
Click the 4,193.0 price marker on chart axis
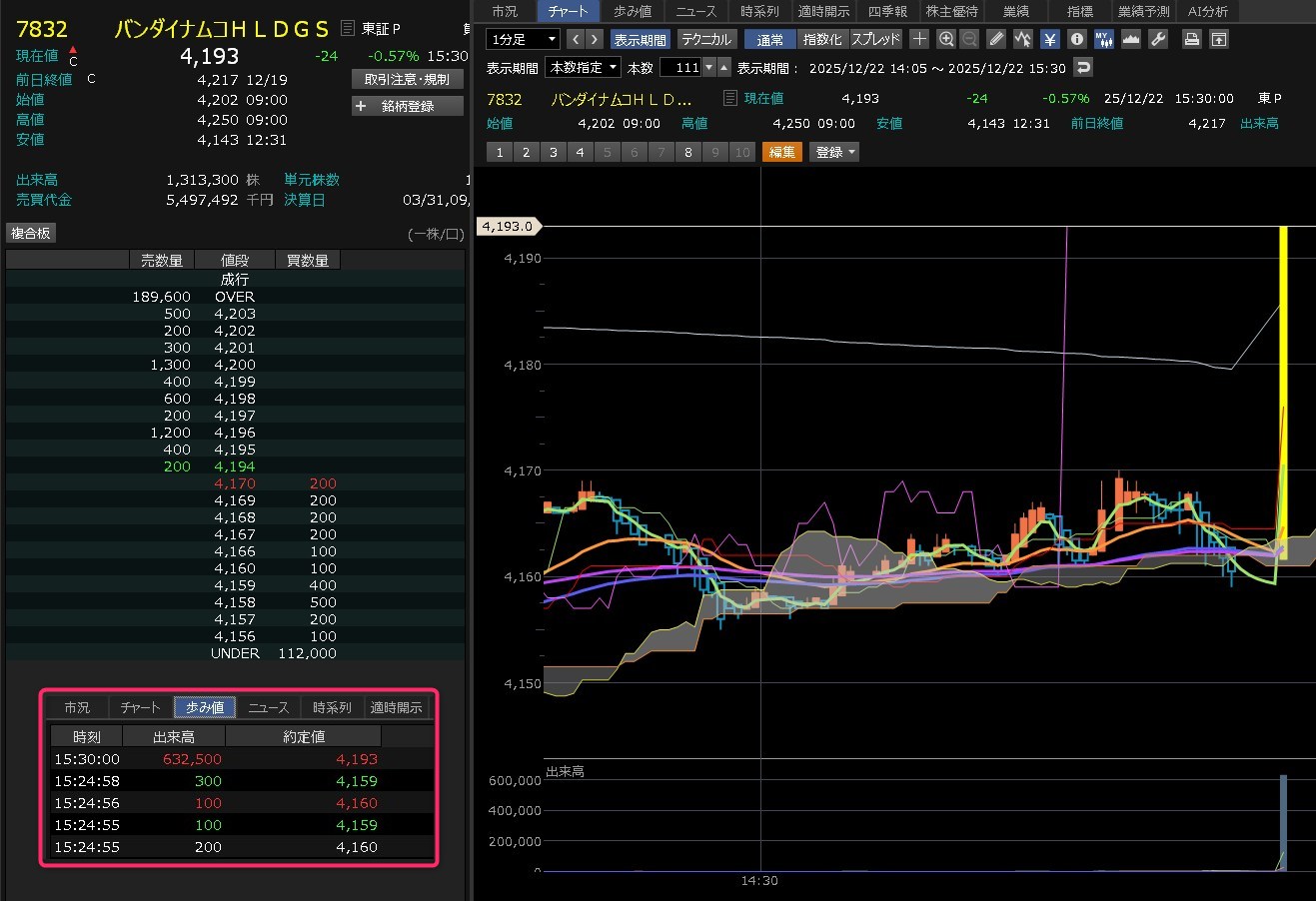(508, 227)
